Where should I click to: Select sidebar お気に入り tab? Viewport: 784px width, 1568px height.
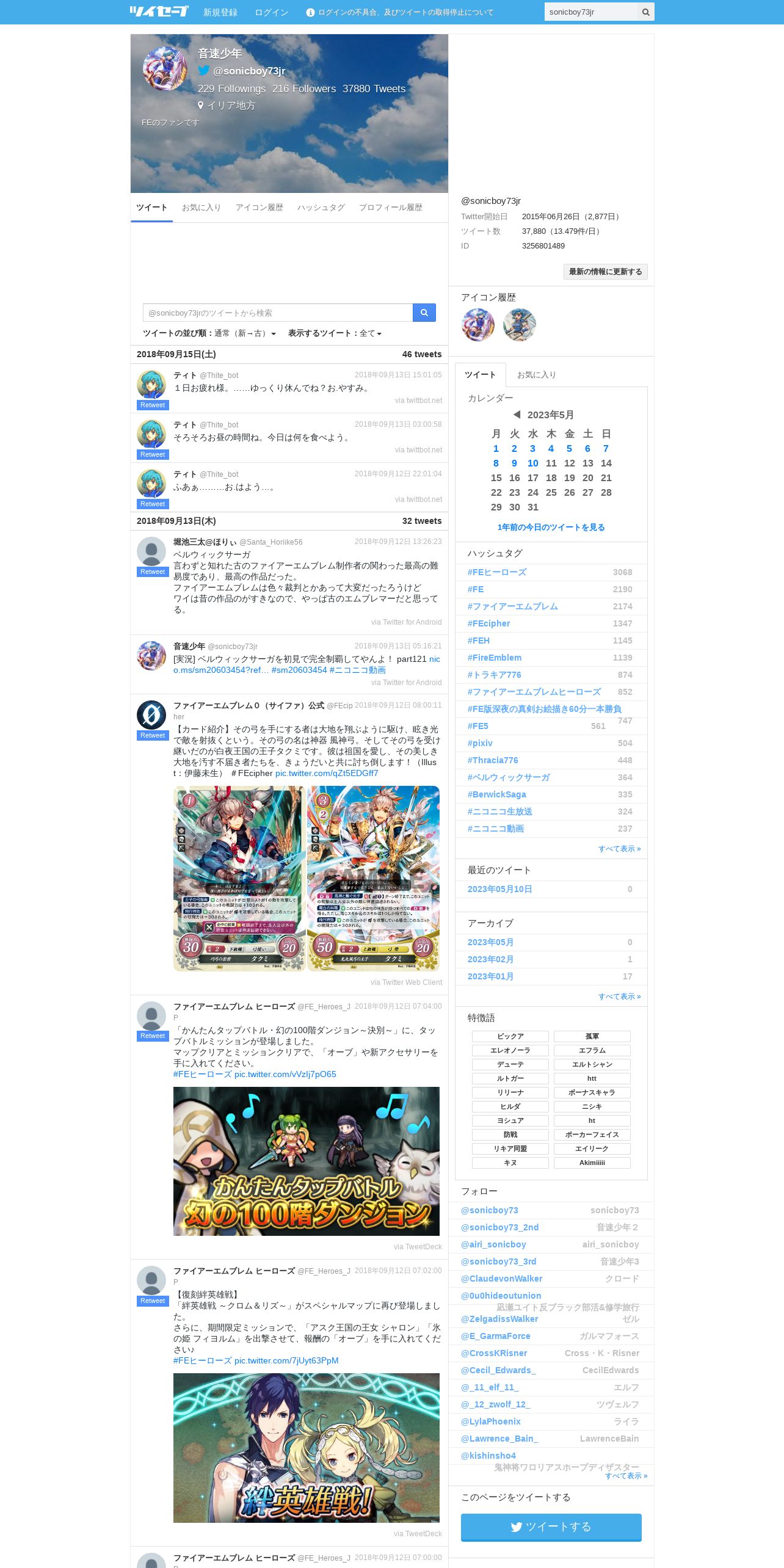coord(537,375)
